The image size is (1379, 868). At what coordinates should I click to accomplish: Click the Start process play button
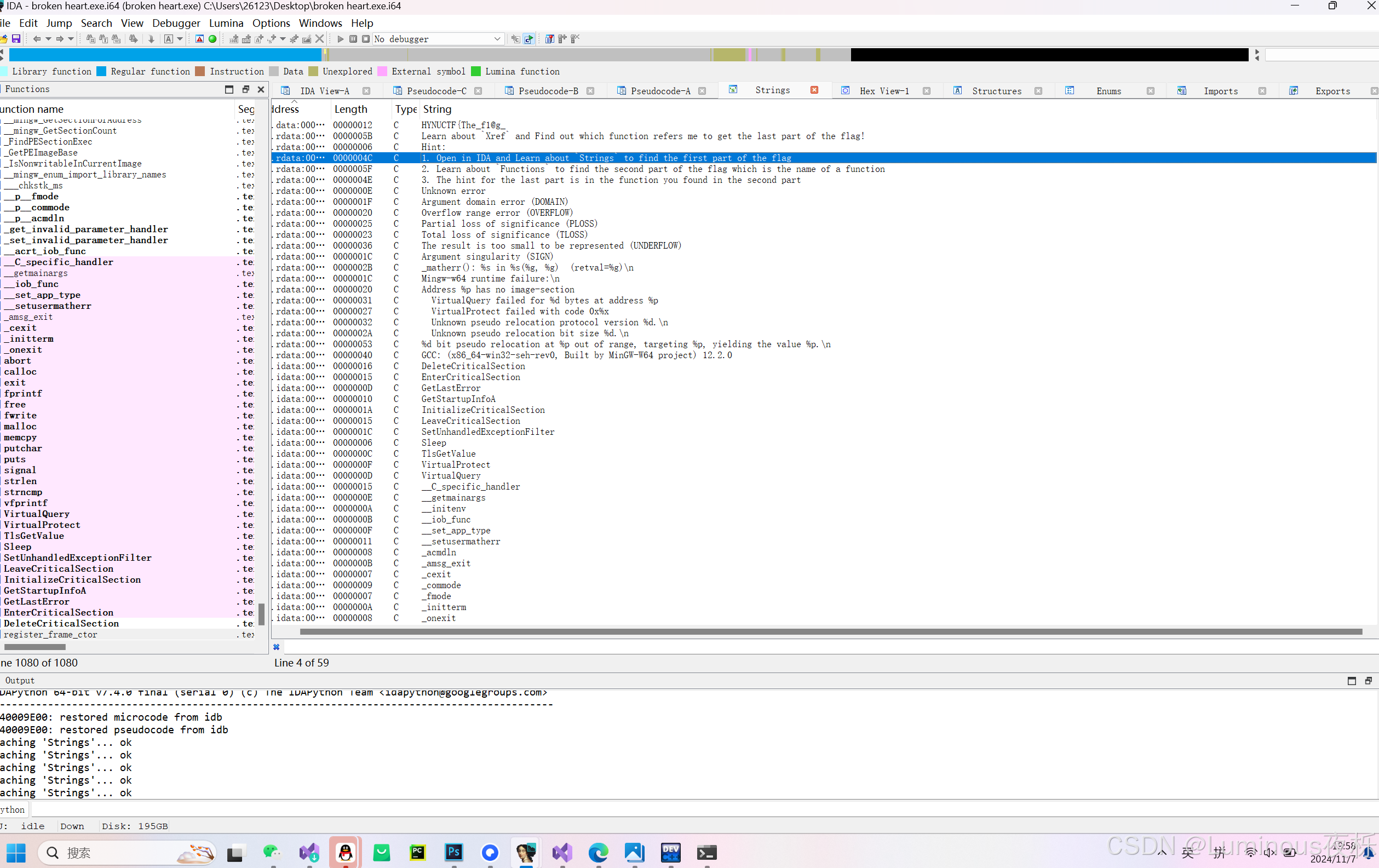(340, 39)
